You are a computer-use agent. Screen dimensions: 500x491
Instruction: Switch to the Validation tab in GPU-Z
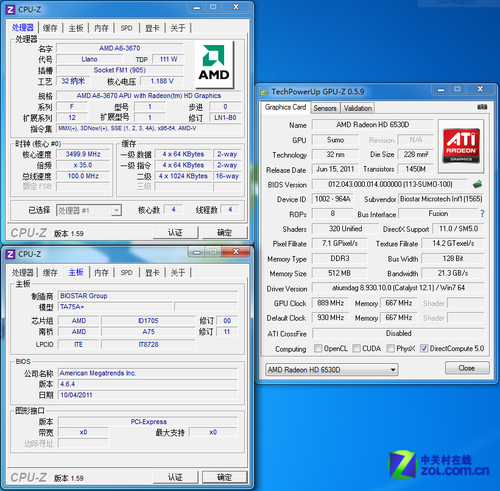tap(358, 108)
